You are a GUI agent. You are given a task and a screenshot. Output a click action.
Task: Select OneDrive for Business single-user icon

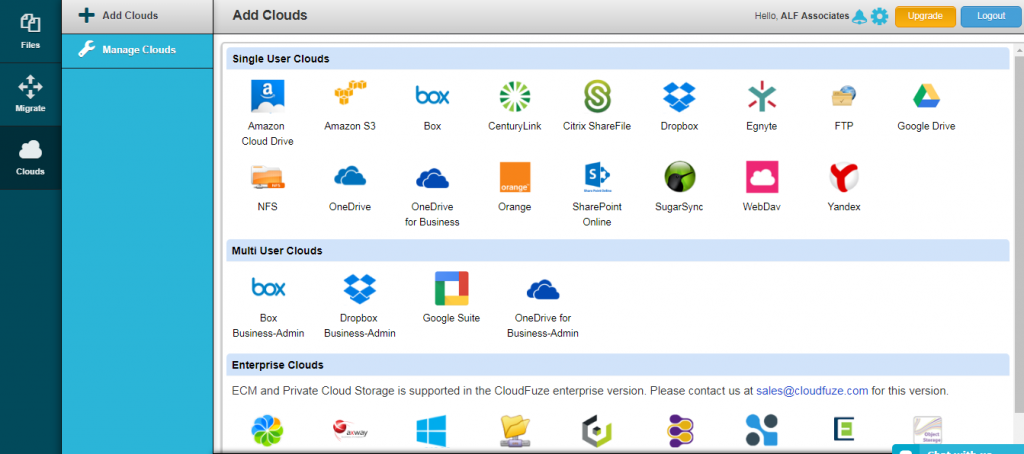pyautogui.click(x=432, y=178)
